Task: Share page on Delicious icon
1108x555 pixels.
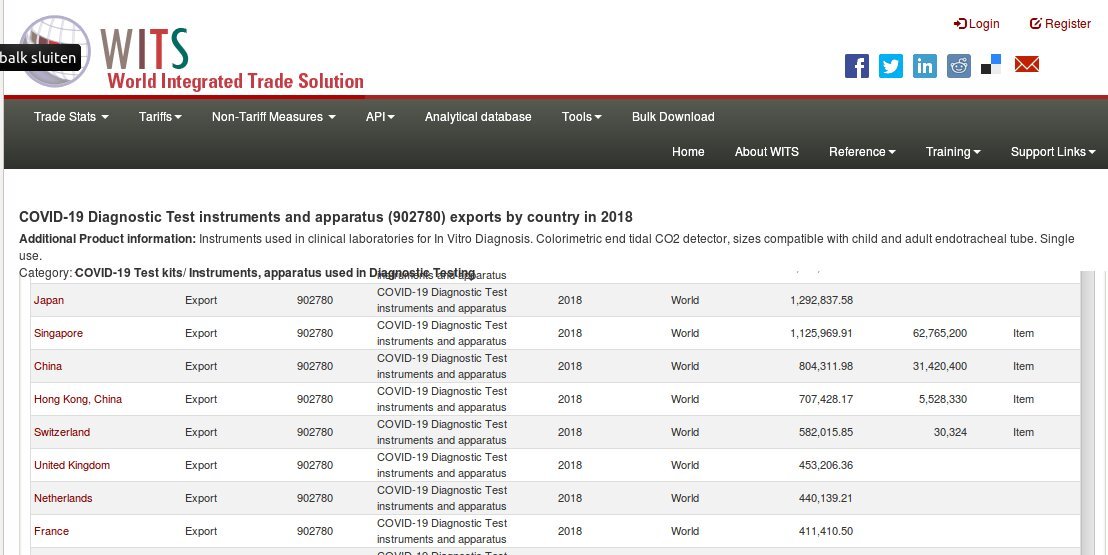Action: pos(991,65)
